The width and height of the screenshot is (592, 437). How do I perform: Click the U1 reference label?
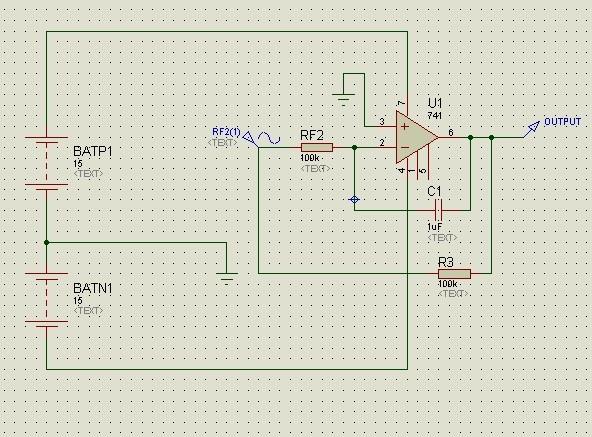(x=435, y=103)
